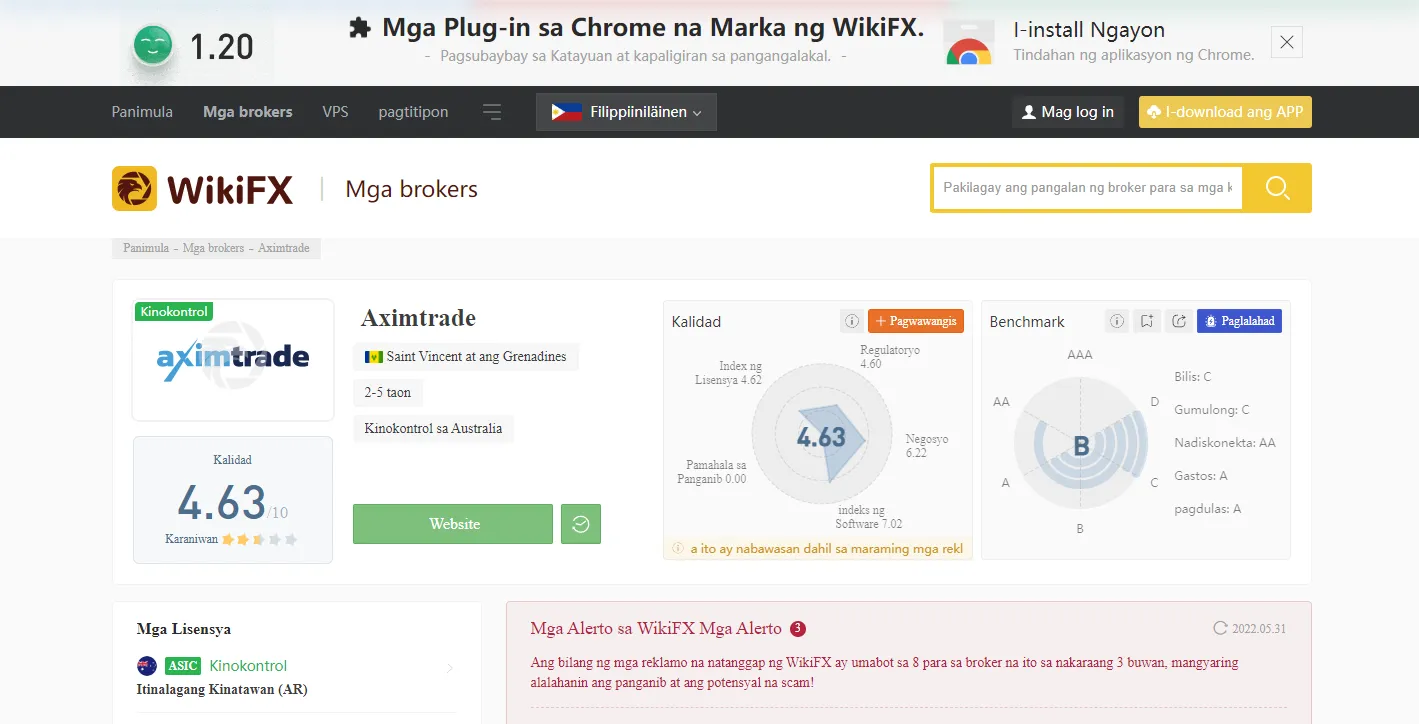Open the Filipino language dropdown
Viewport: 1419px width, 724px height.
coord(626,112)
